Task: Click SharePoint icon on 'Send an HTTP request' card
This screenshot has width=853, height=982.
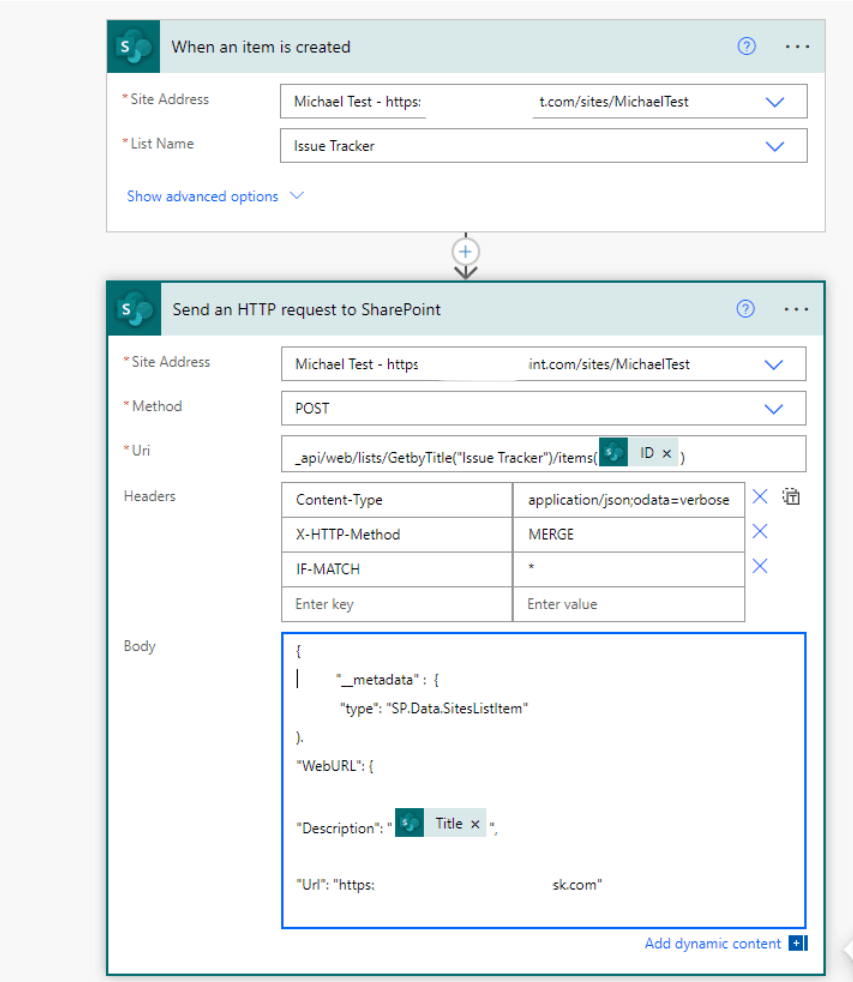Action: (x=134, y=309)
